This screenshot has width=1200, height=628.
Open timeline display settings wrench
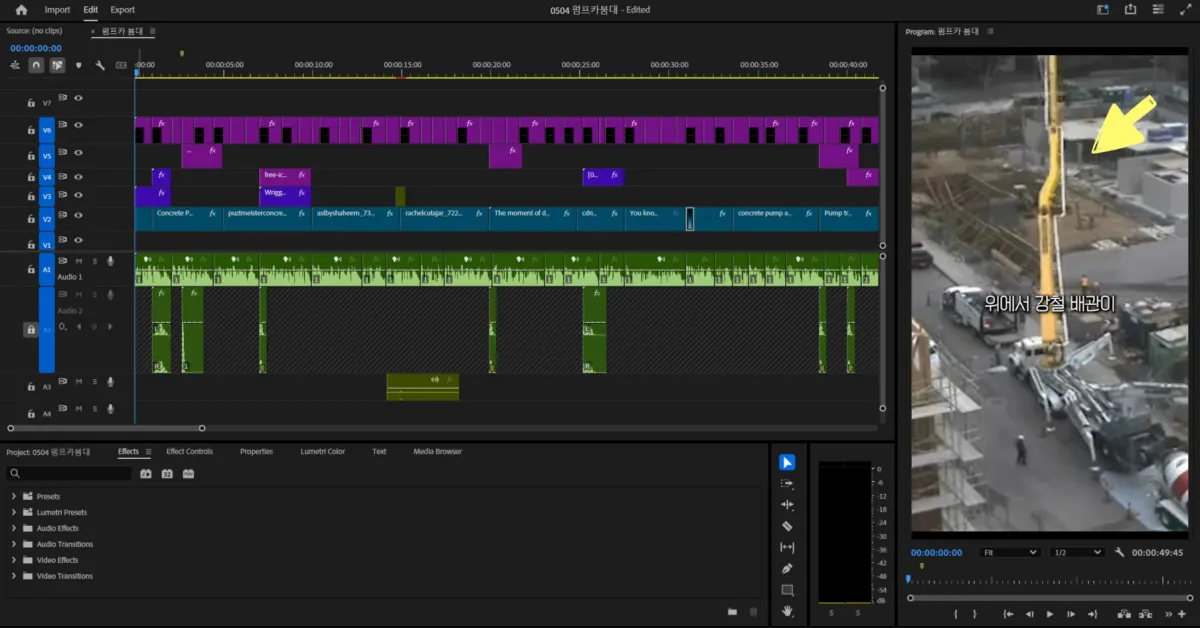point(100,65)
